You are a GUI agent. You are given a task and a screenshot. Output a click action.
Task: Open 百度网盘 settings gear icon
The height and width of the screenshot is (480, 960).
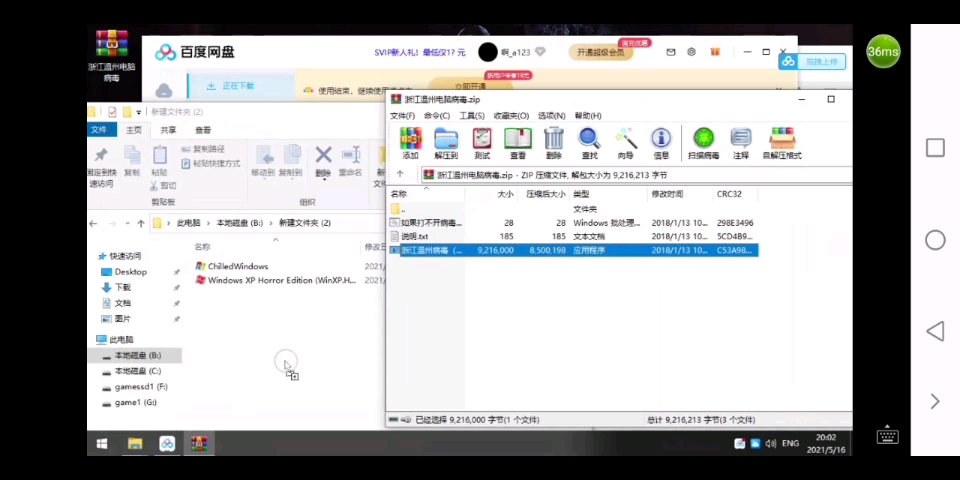691,52
